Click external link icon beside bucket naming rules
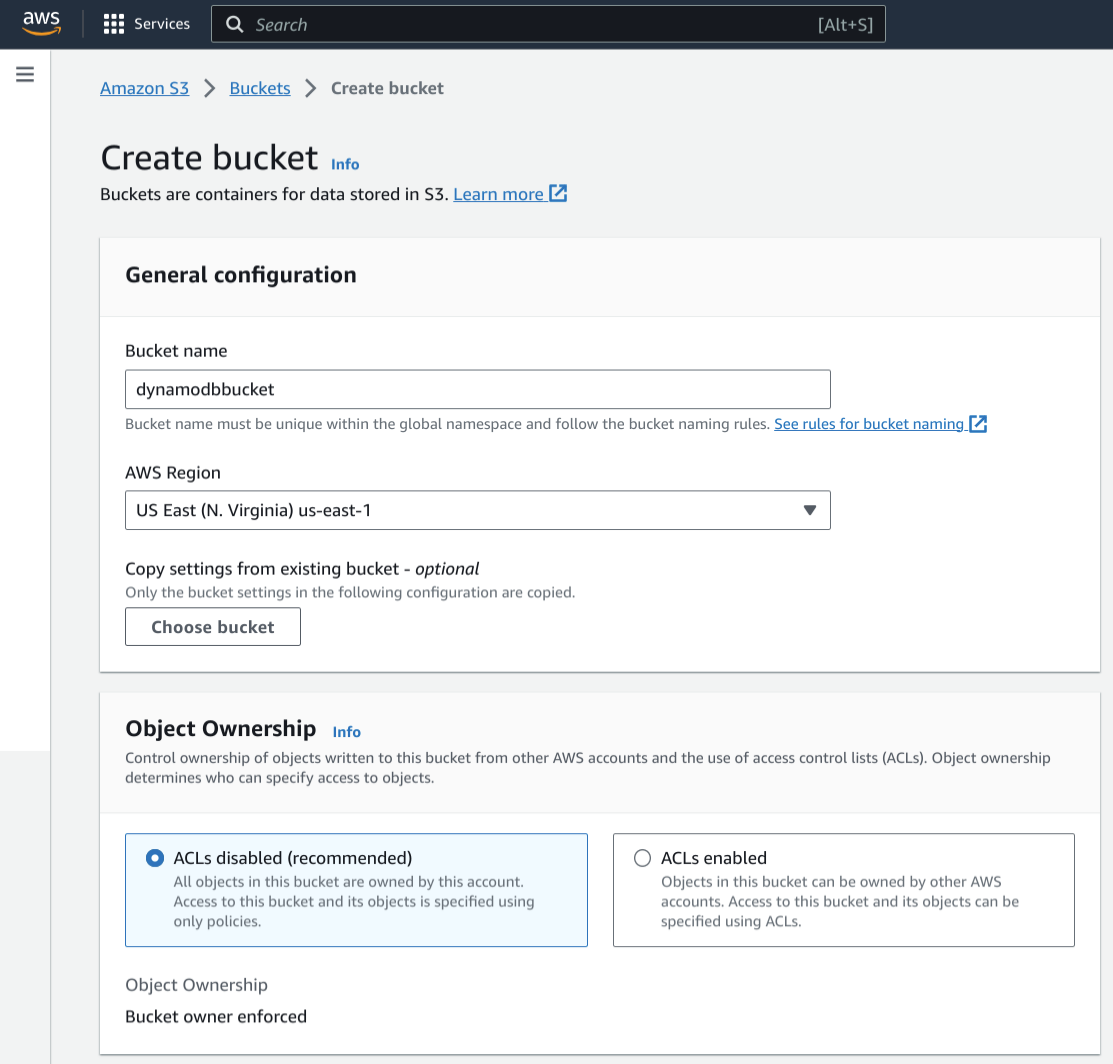This screenshot has width=1113, height=1064. (978, 424)
